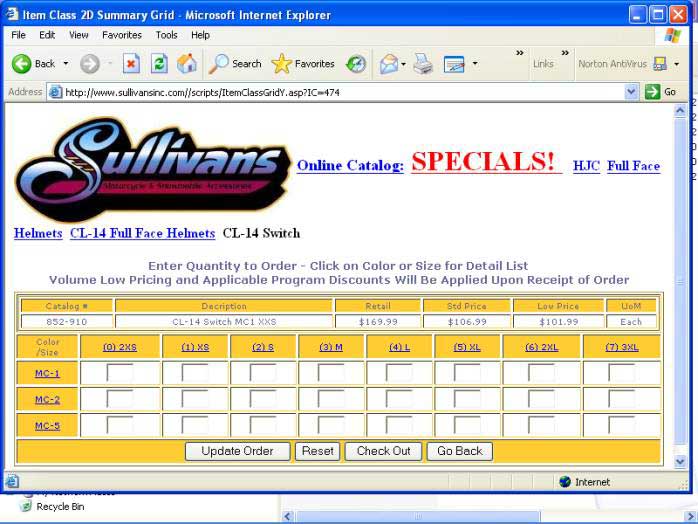Open the address bar URL dropdown
The width and height of the screenshot is (698, 524).
click(x=631, y=92)
